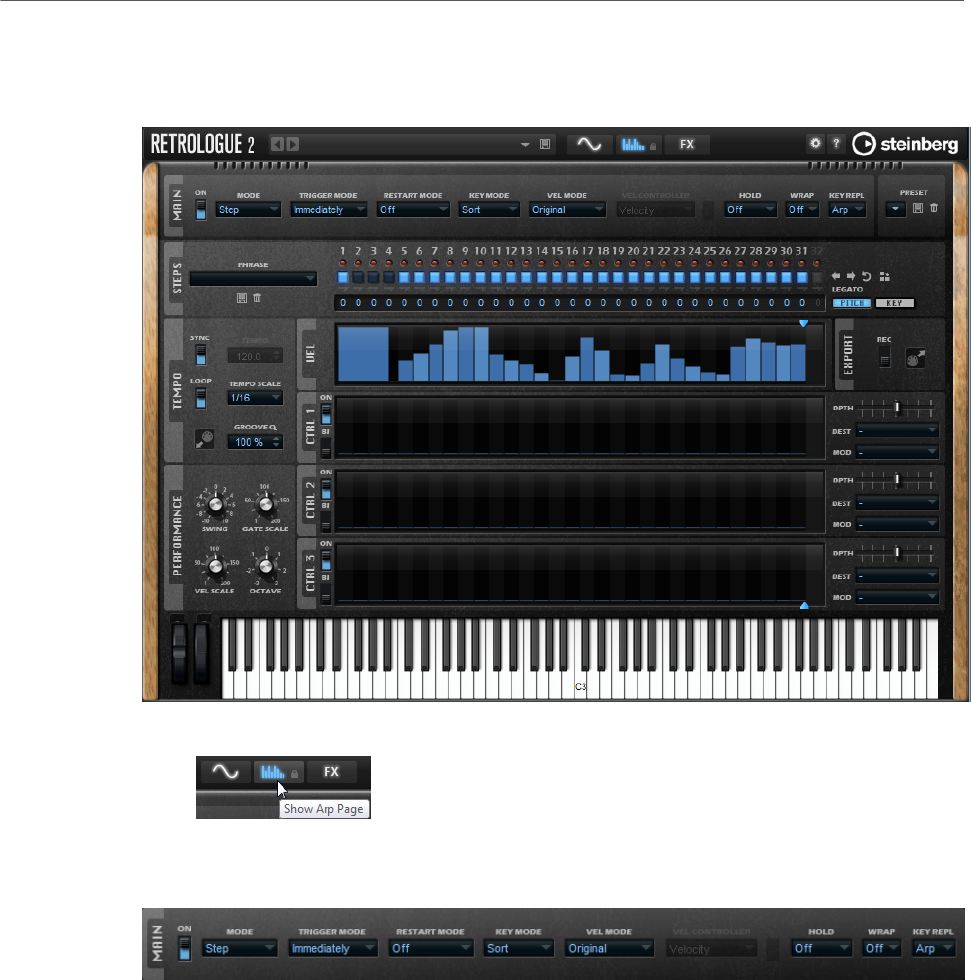Shift the phrase left with the left arrow
This screenshot has width=971, height=980.
[x=836, y=276]
